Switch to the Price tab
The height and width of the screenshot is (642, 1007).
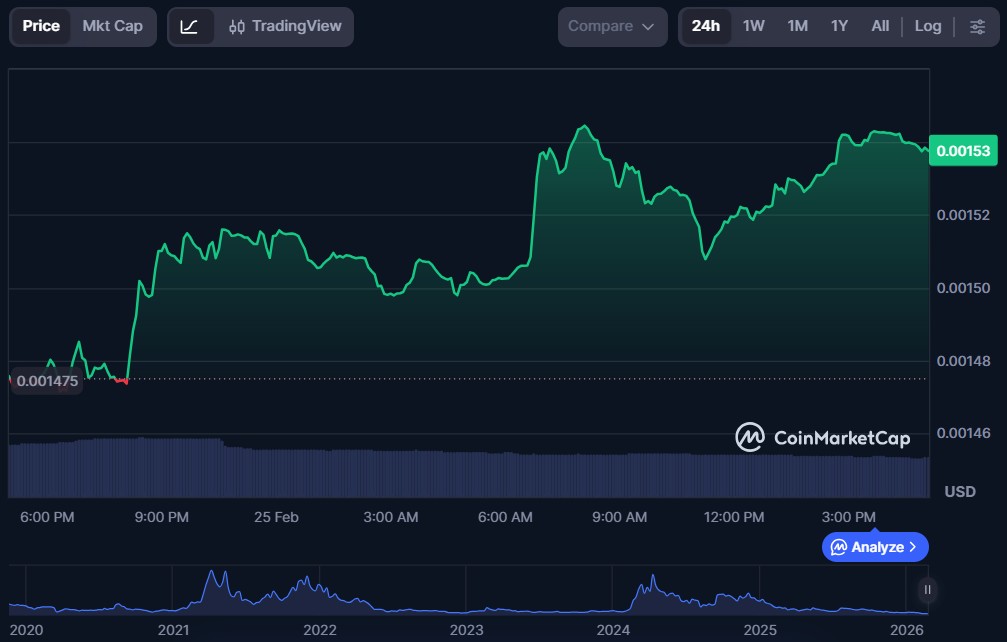[41, 26]
